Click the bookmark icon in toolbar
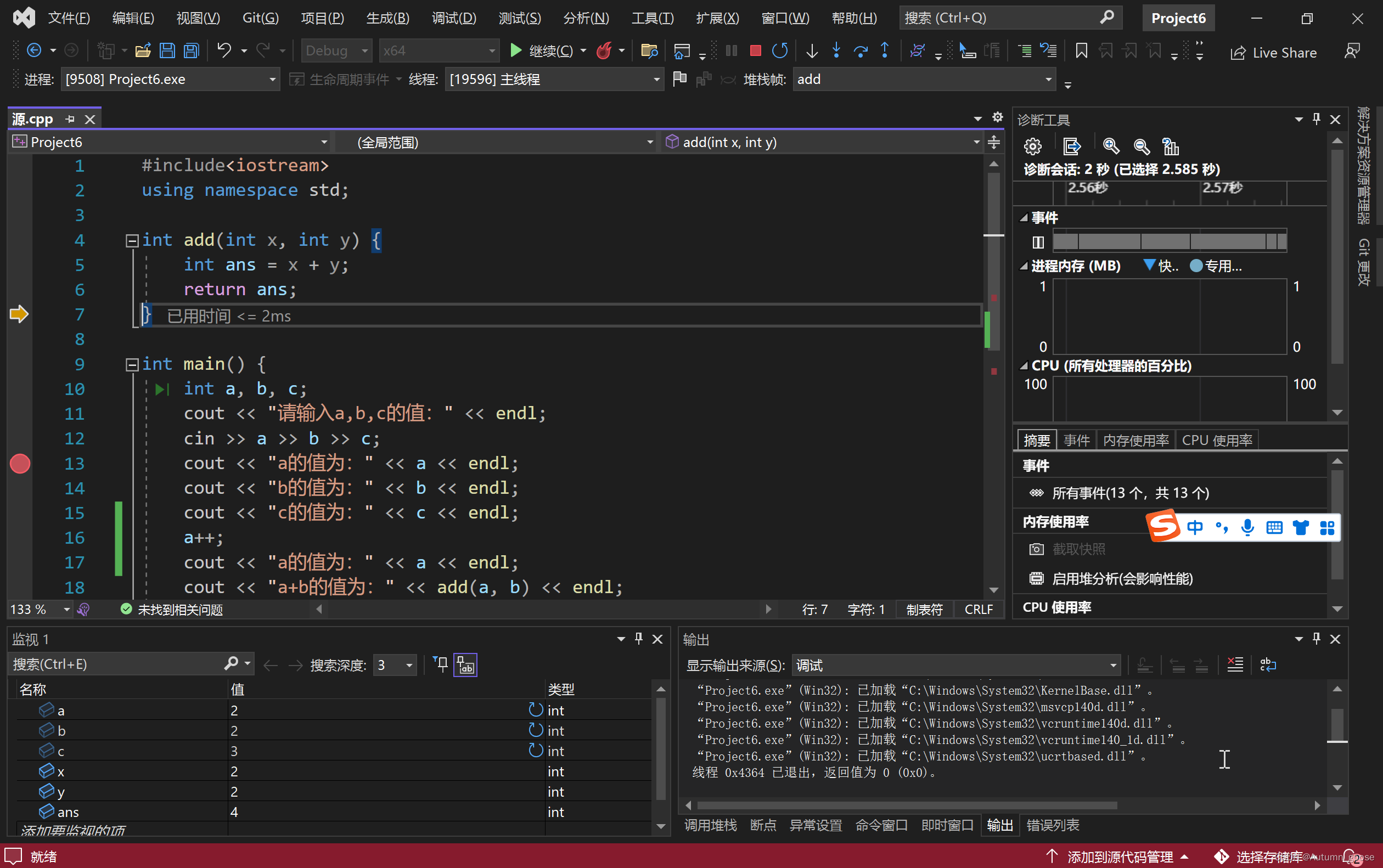This screenshot has width=1383, height=868. pyautogui.click(x=1081, y=51)
